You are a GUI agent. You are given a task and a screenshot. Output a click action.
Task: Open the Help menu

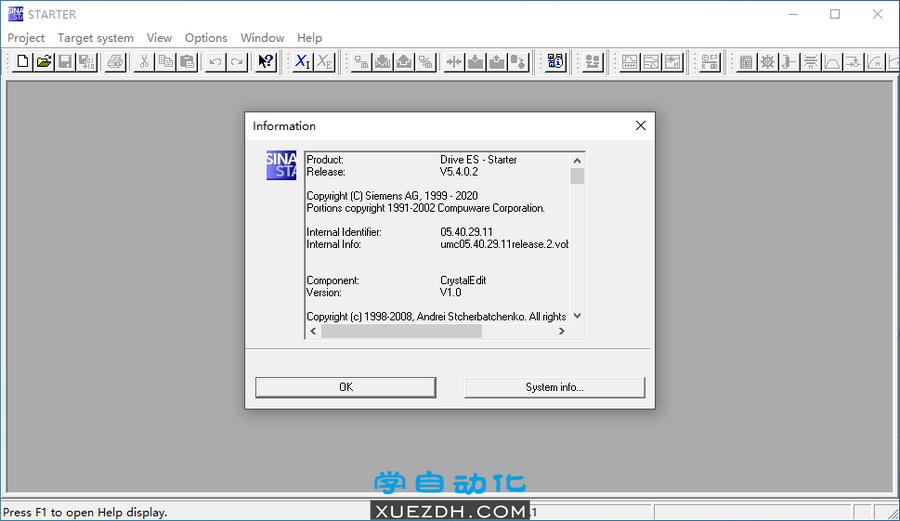pyautogui.click(x=309, y=38)
